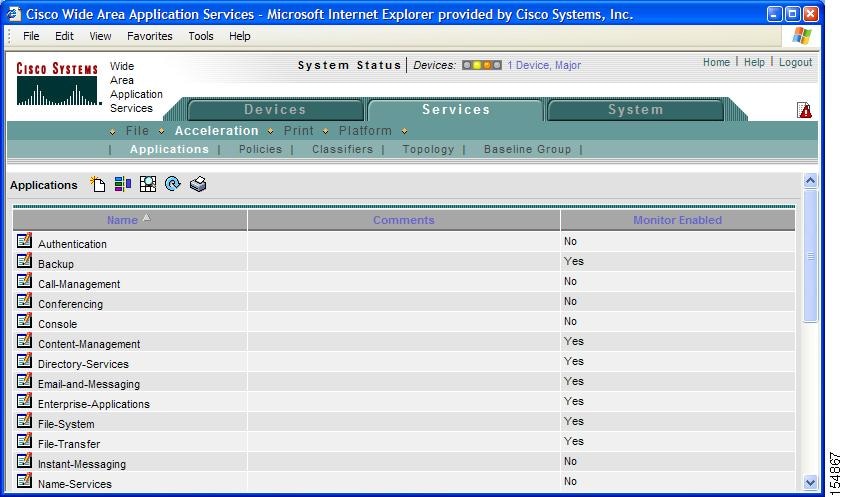841x497 pixels.
Task: Open the Favorites browser menu
Action: pos(150,36)
